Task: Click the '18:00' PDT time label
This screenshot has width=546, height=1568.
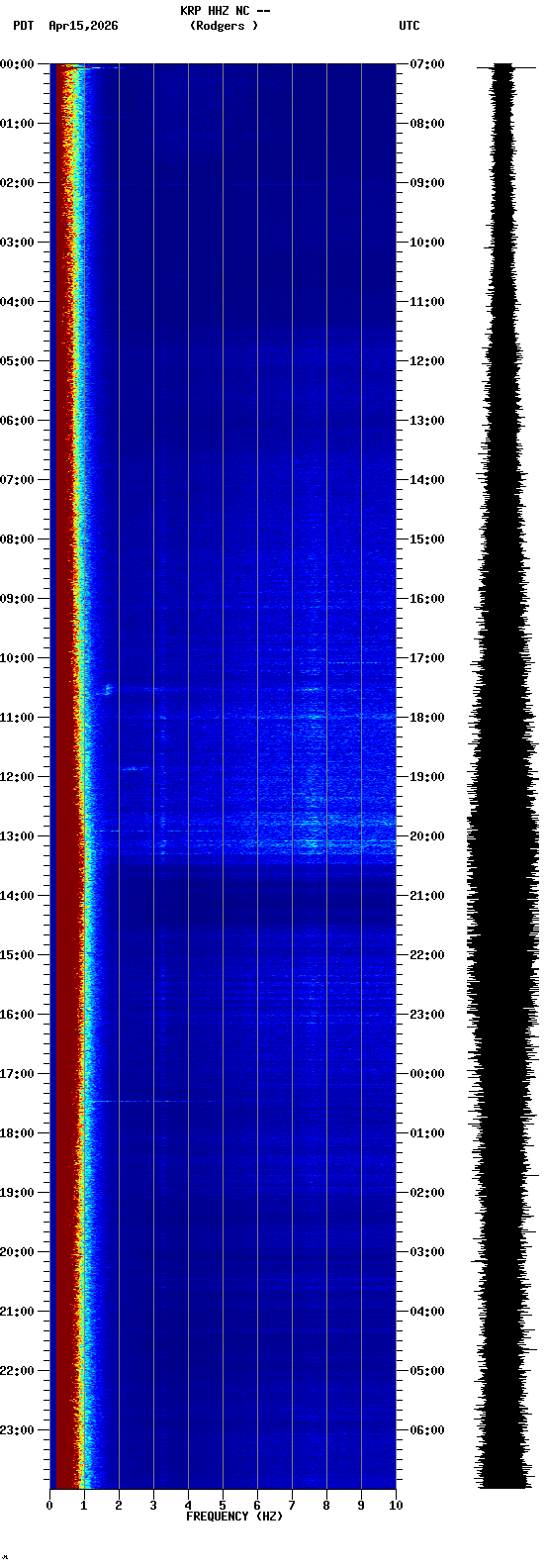Action: click(x=17, y=1133)
